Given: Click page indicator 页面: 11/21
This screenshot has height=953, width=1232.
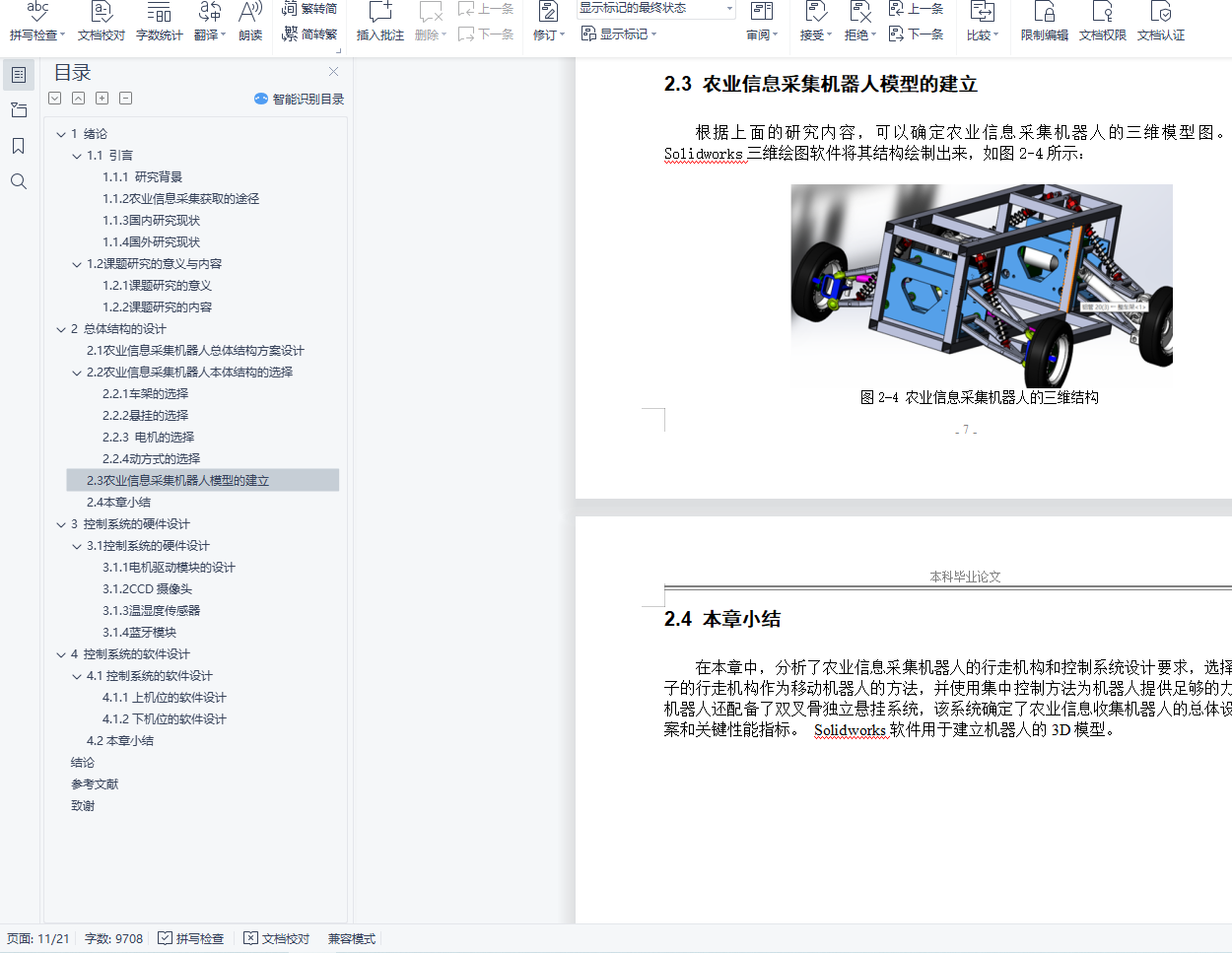Looking at the screenshot, I should tap(38, 939).
